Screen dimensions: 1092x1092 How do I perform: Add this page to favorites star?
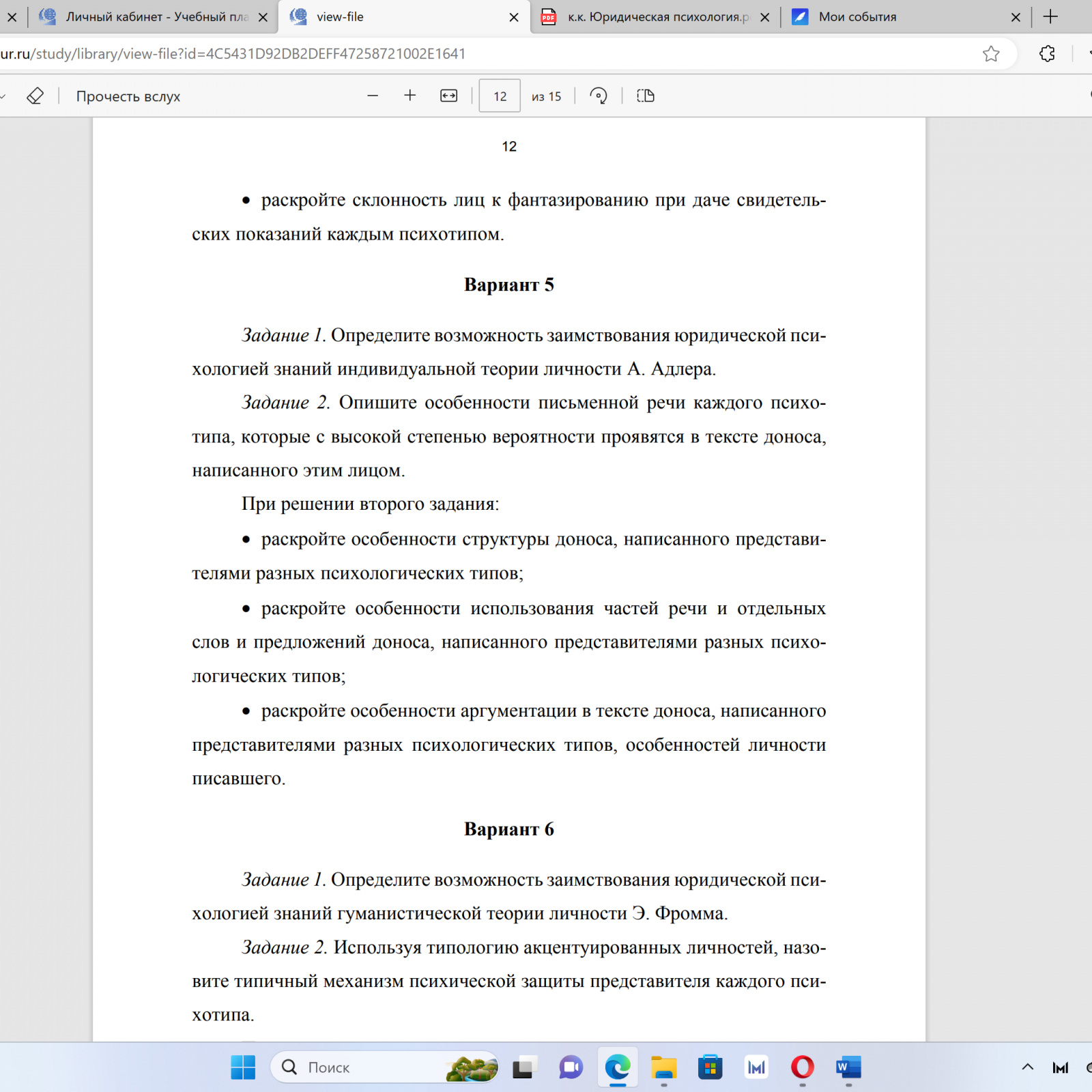[x=991, y=54]
